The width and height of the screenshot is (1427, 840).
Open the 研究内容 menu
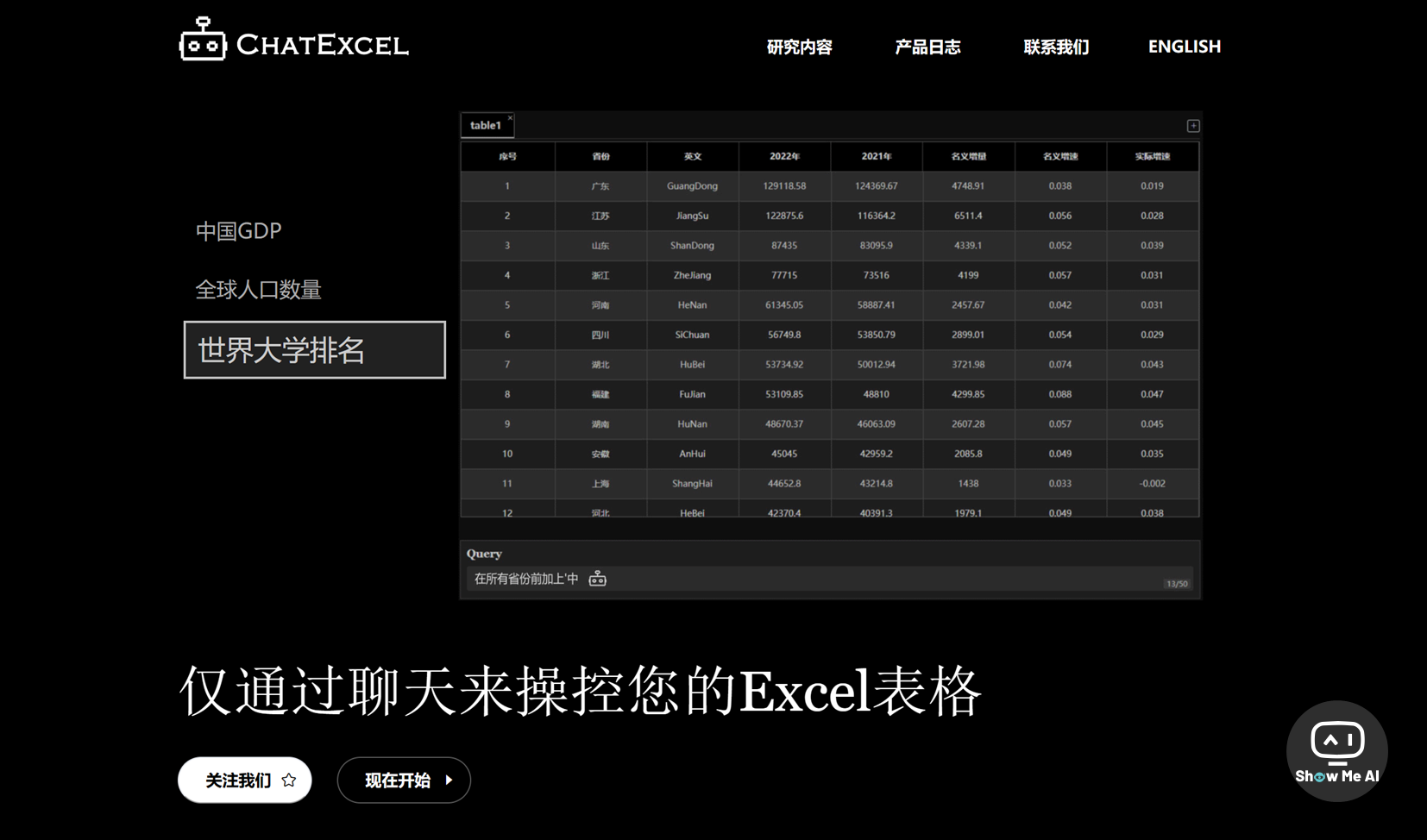799,47
